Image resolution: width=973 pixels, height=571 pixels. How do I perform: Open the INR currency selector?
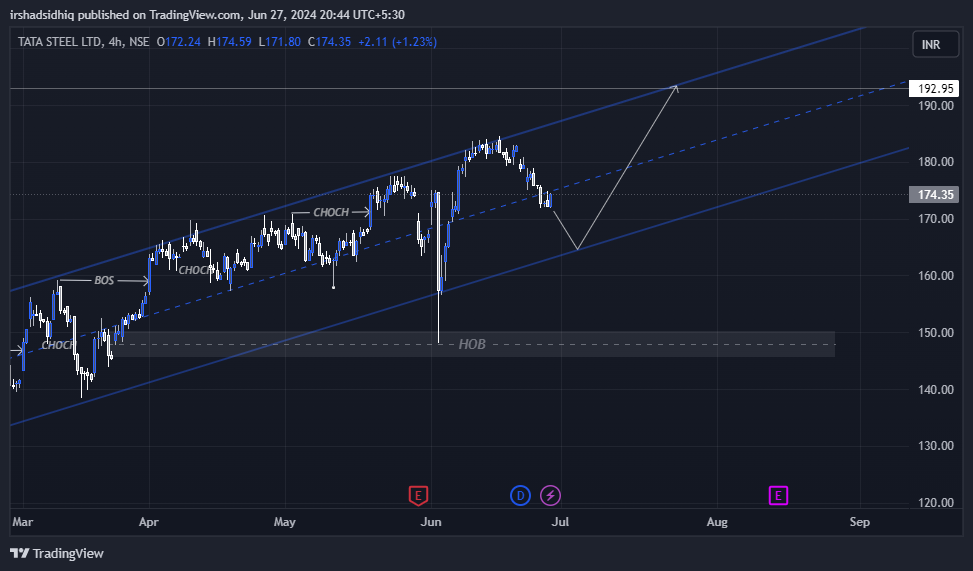pos(935,45)
